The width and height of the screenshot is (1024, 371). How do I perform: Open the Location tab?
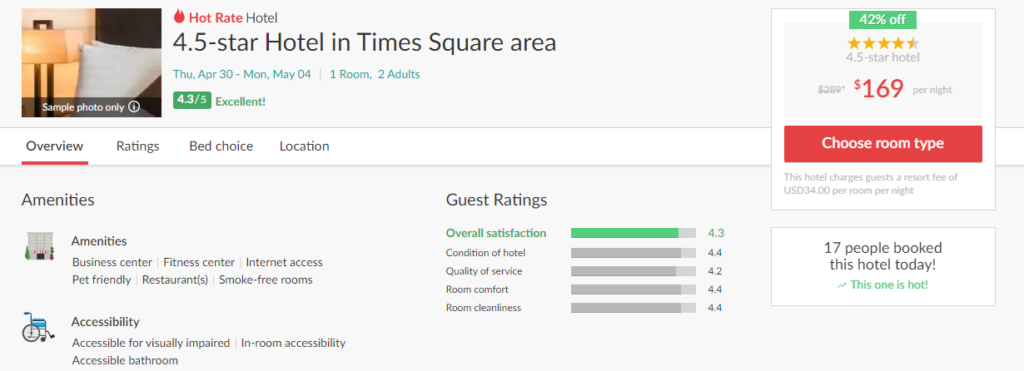[304, 146]
